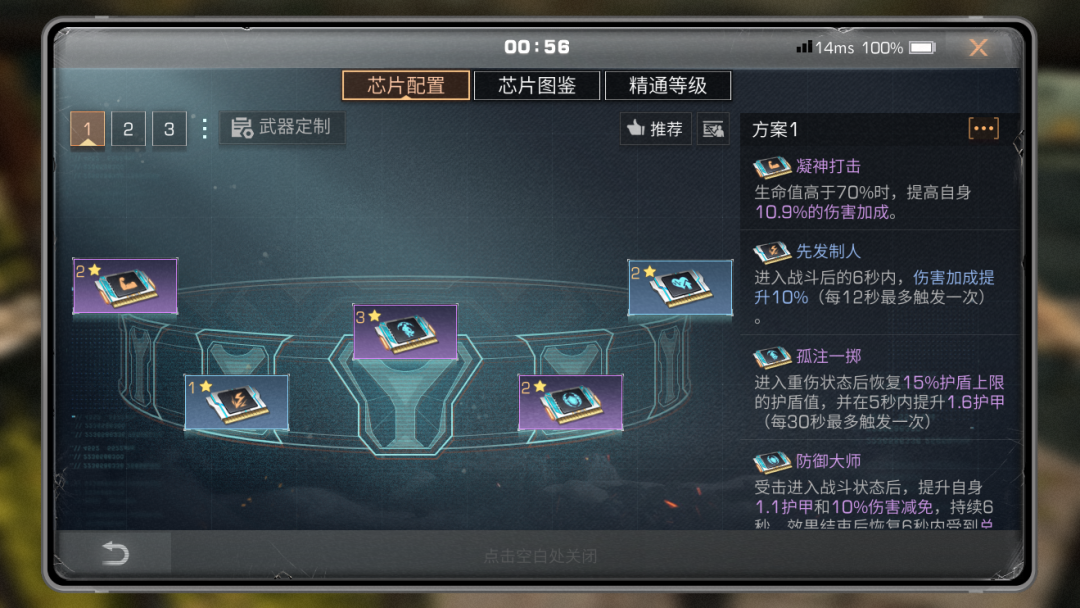This screenshot has width=1080, height=608.
Task: Expand the three-dot more presets menu
Action: [x=204, y=129]
